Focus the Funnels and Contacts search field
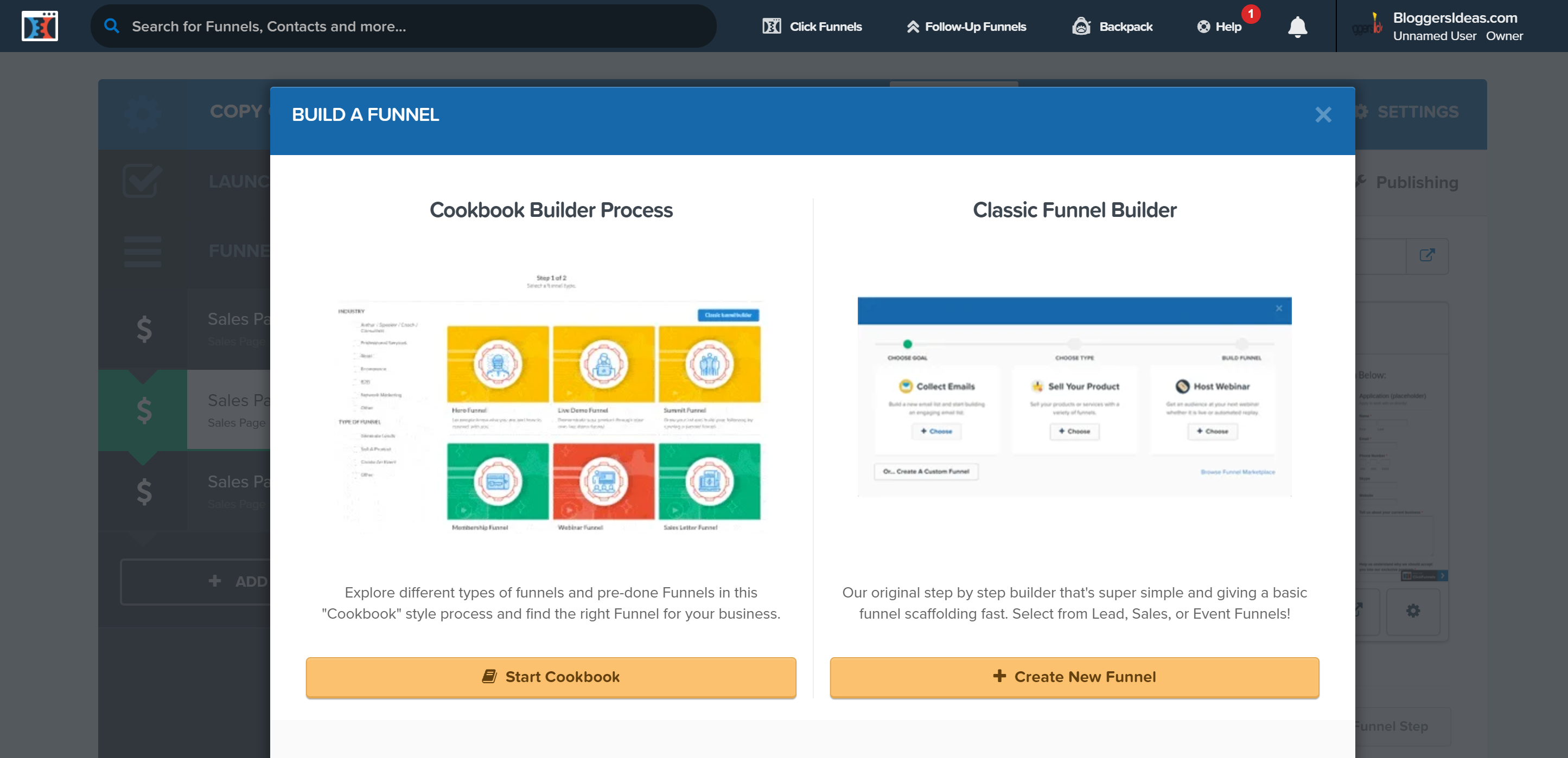The width and height of the screenshot is (1568, 758). [x=403, y=26]
